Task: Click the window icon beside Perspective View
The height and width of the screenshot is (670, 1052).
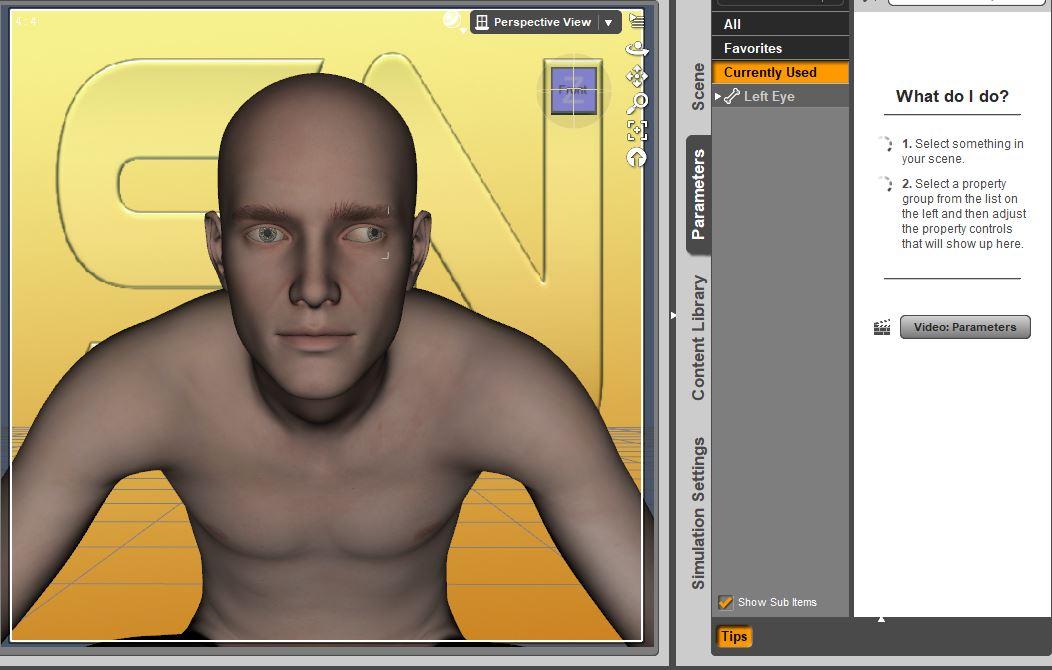Action: click(482, 22)
